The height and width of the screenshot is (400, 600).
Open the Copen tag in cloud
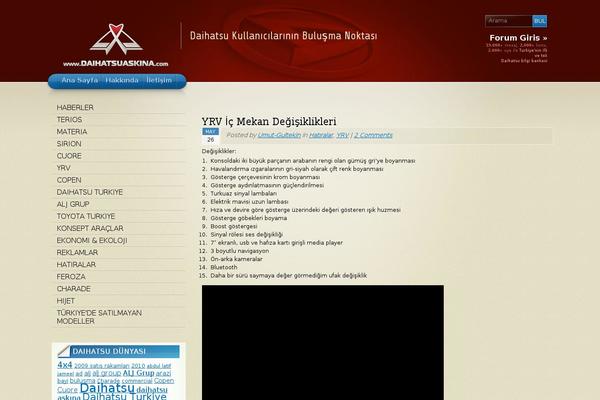(x=164, y=380)
